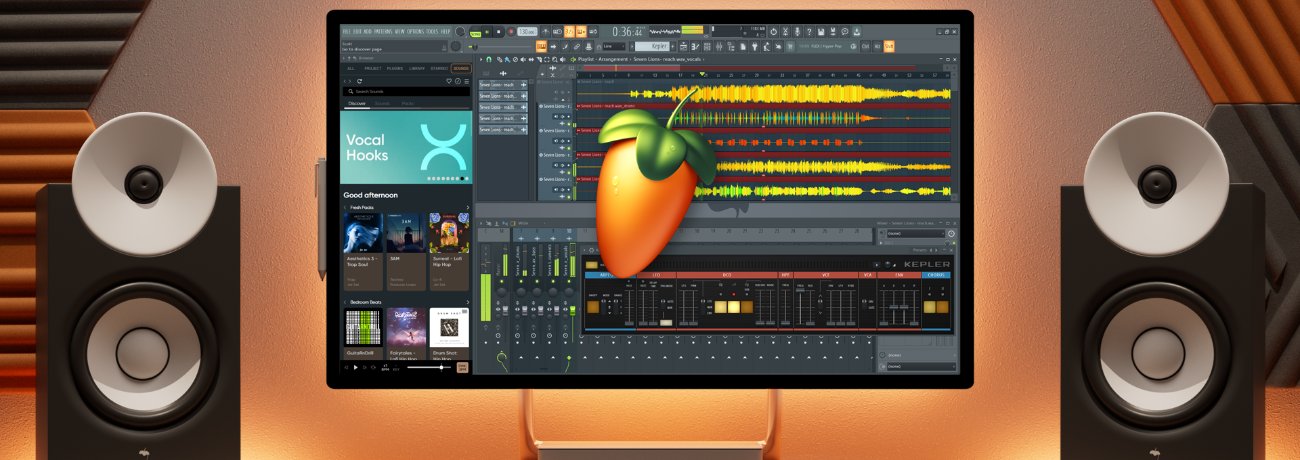Select the DCO section header in Kepler

pyautogui.click(x=727, y=275)
